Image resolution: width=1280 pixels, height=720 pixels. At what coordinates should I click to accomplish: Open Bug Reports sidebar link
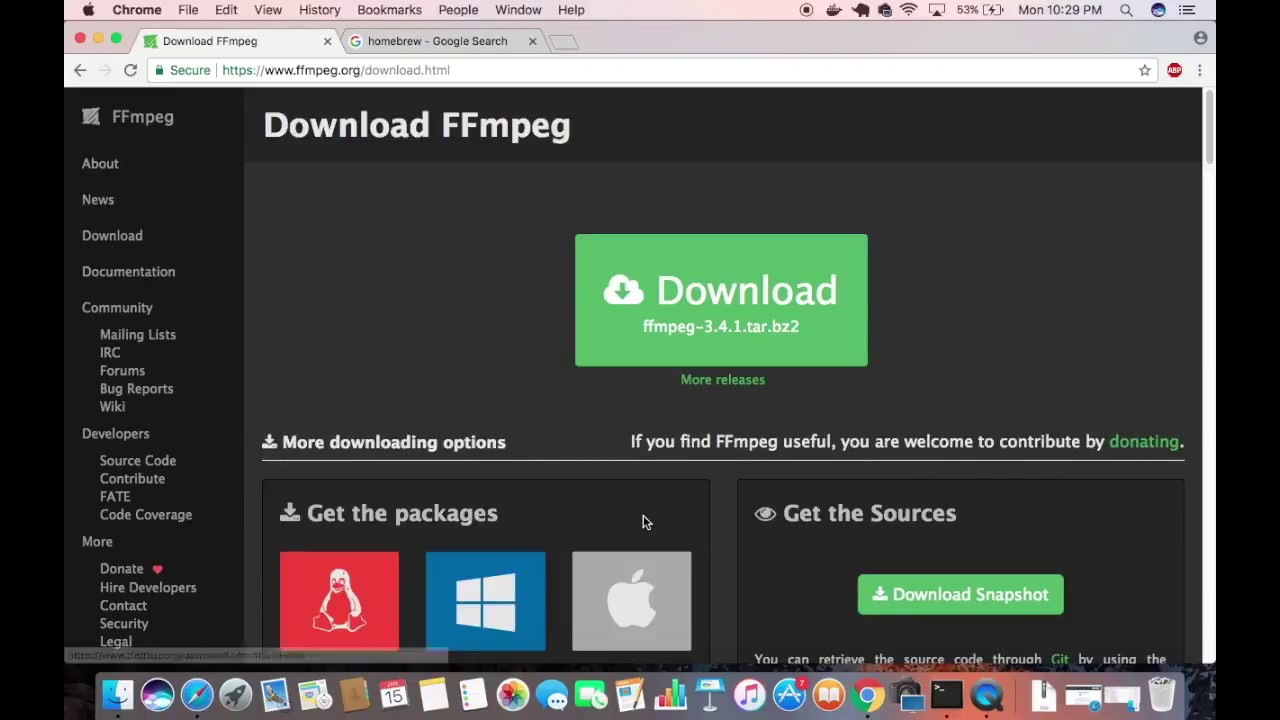(x=136, y=388)
